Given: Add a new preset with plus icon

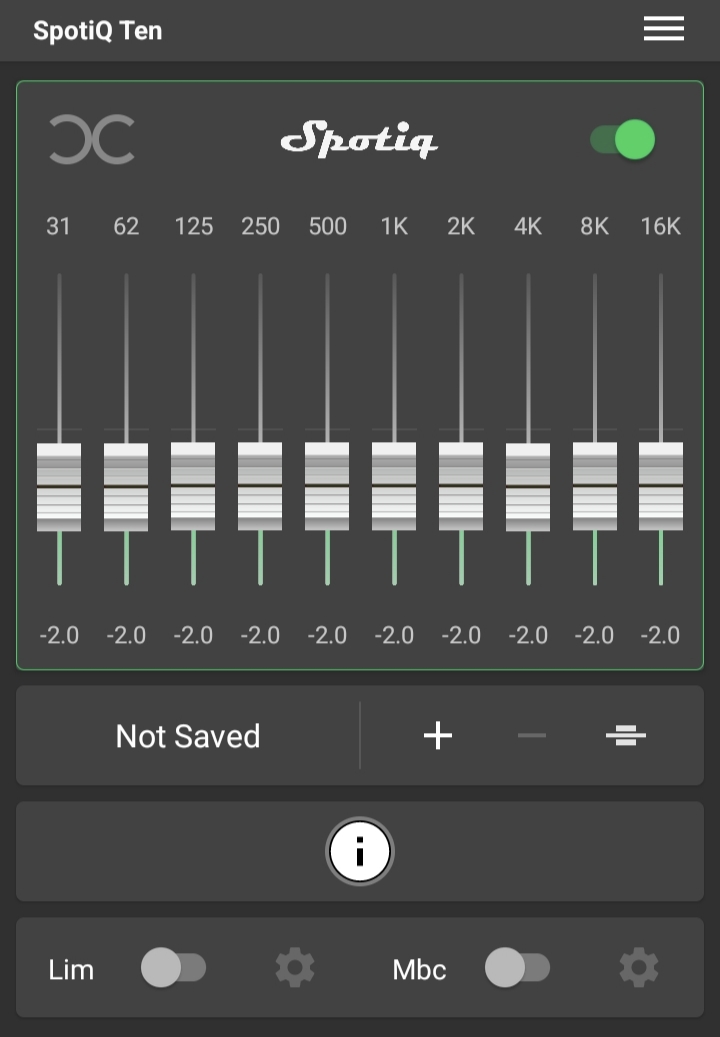Looking at the screenshot, I should pos(438,736).
